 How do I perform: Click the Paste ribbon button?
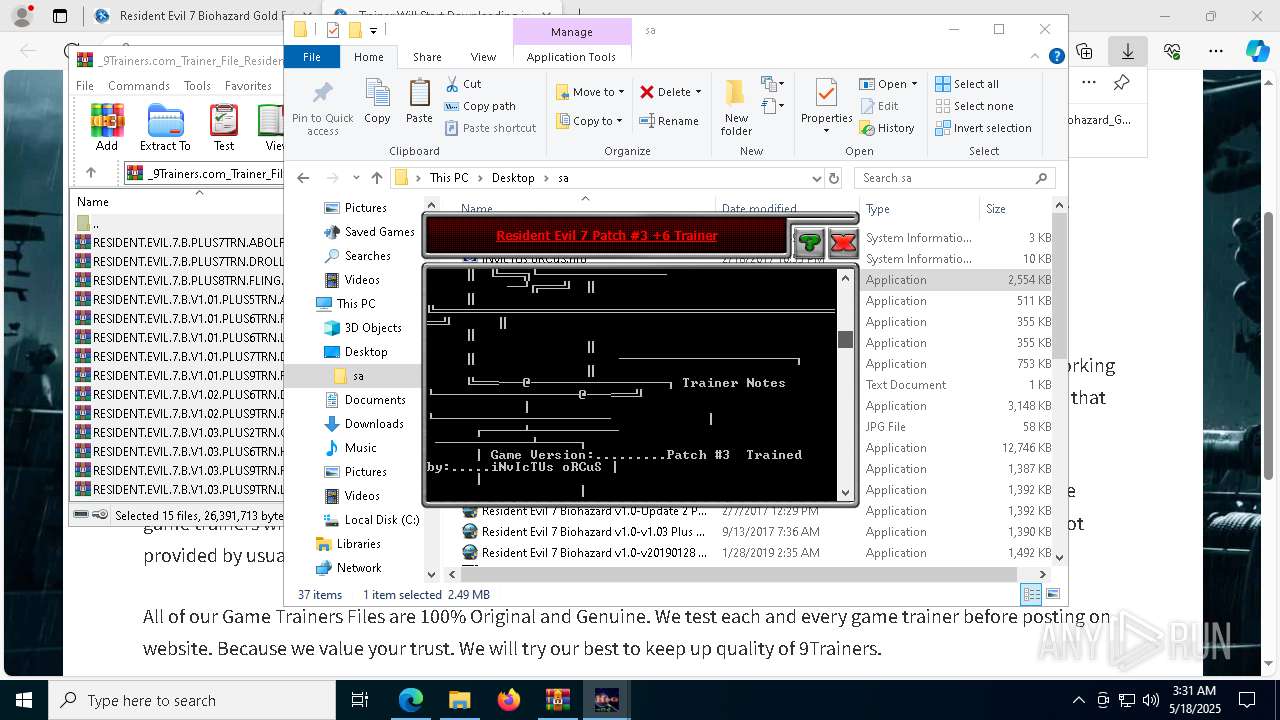pos(419,102)
